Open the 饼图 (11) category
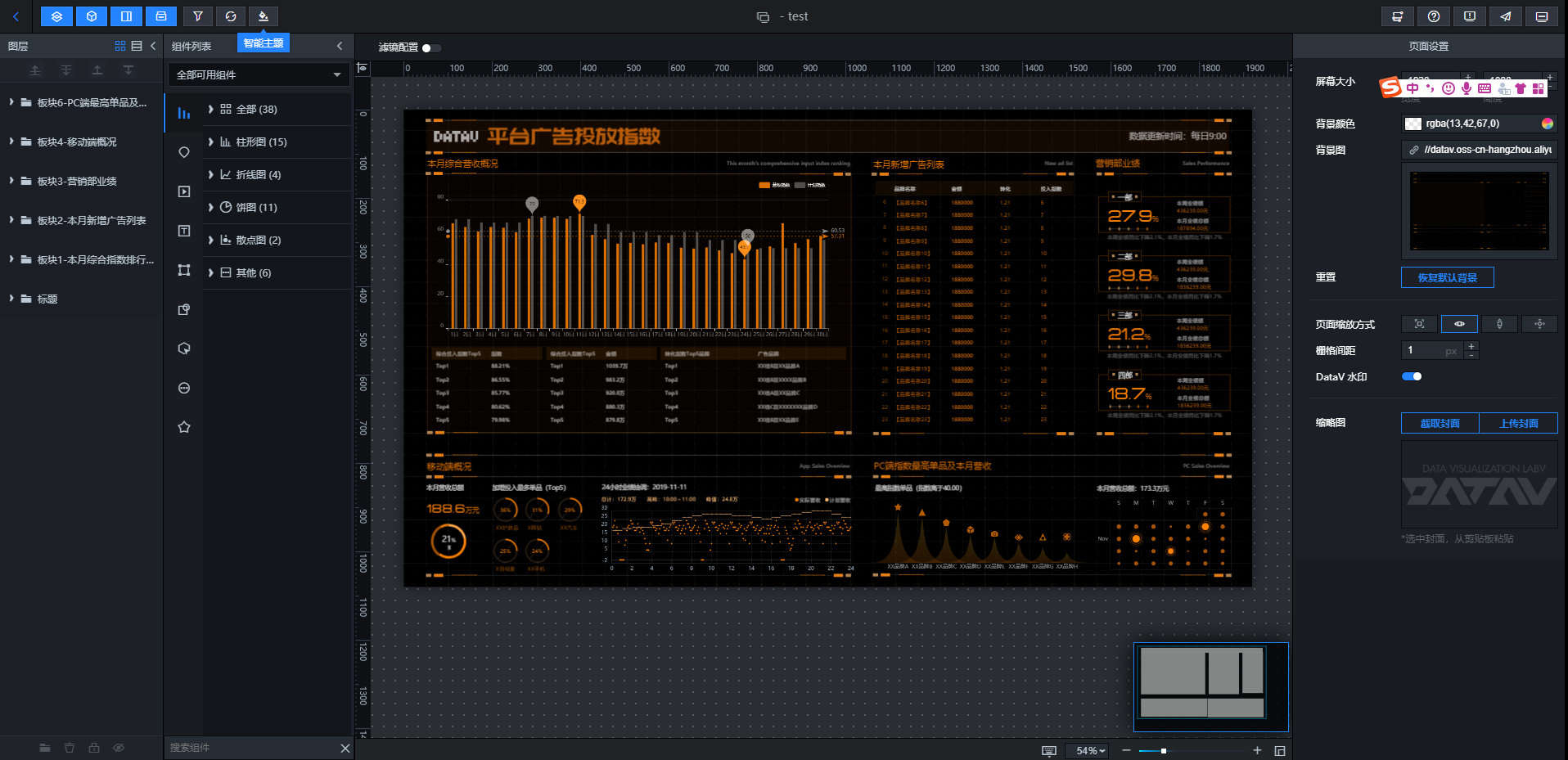Screen dimensions: 1568x760 [277, 207]
